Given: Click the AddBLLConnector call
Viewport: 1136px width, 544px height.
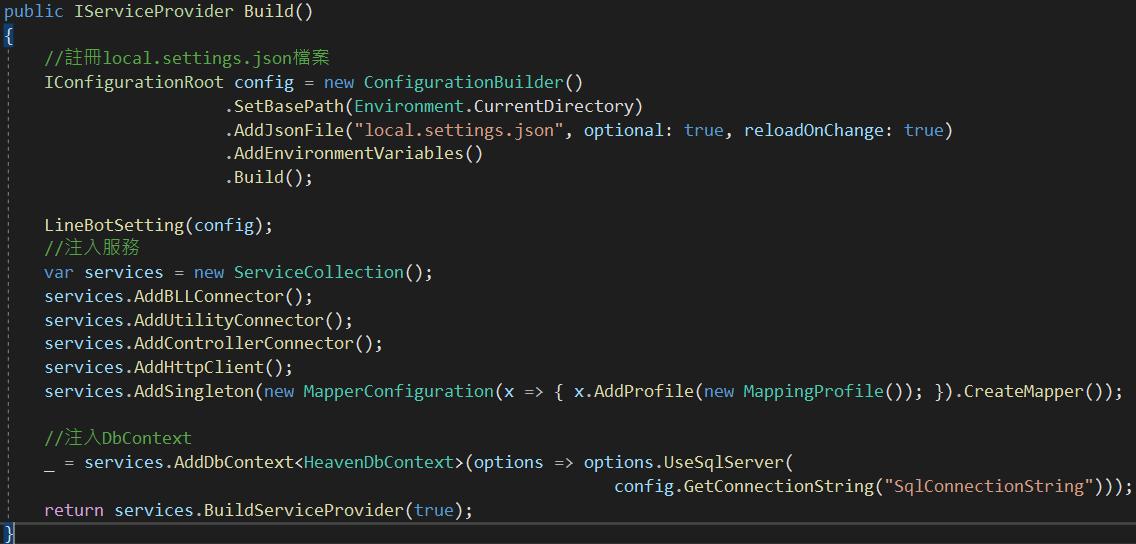Looking at the screenshot, I should coord(209,296).
